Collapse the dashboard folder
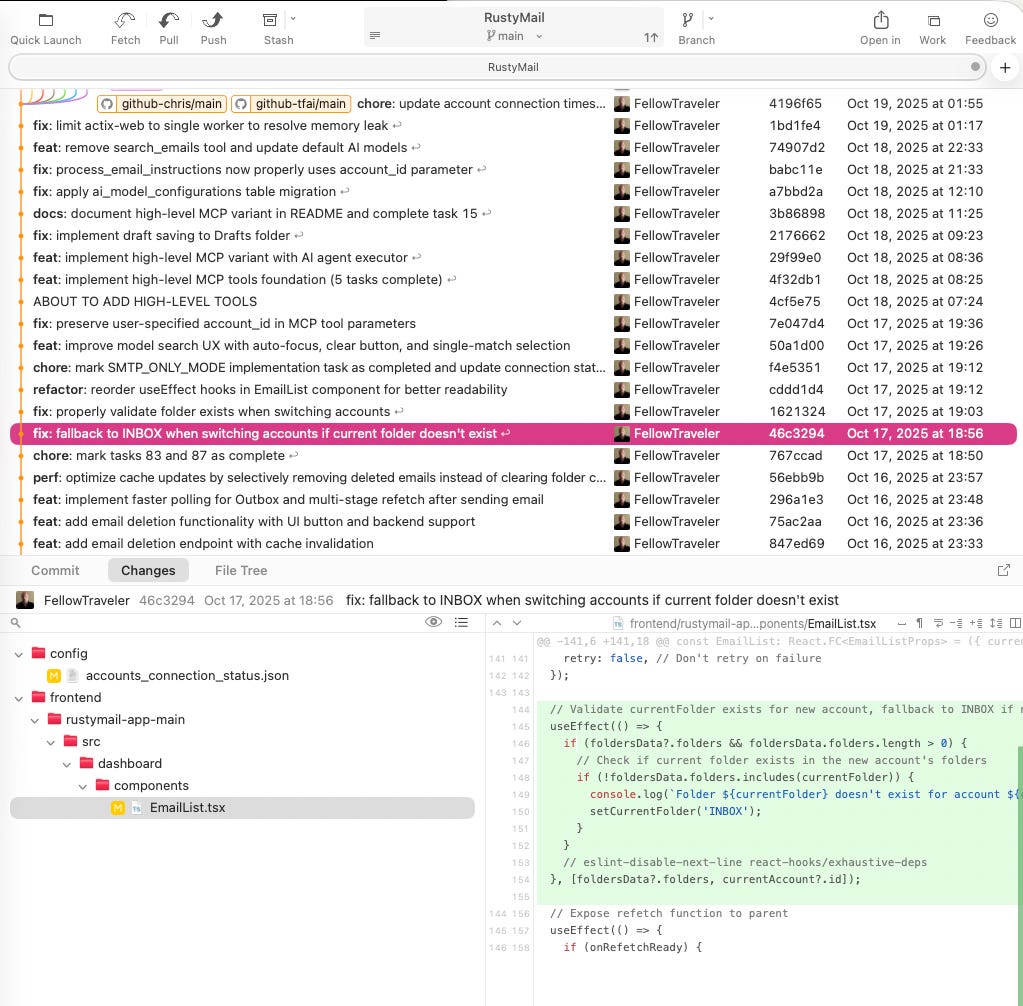 [x=67, y=764]
